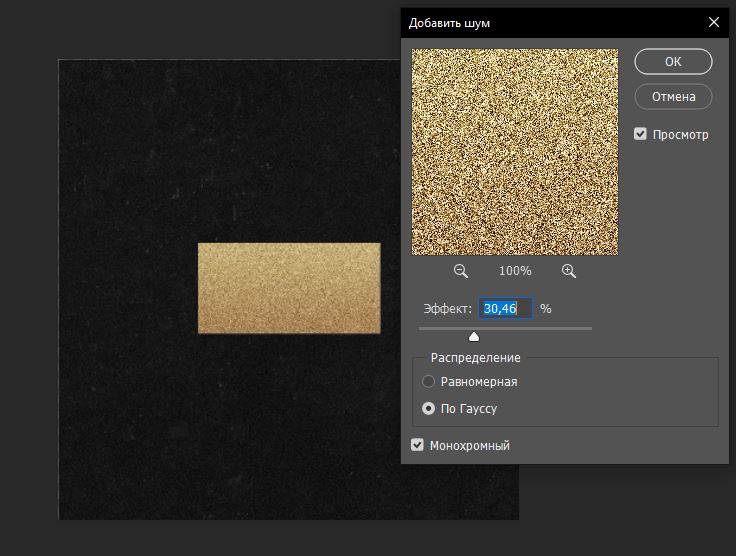Click the 100% preview zoom label
736x556 pixels.
[515, 271]
